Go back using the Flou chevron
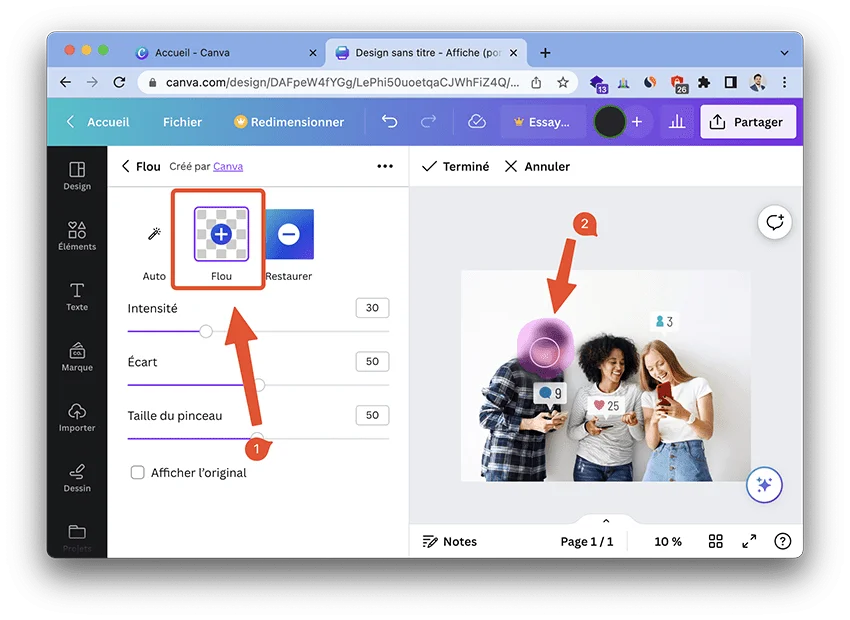This screenshot has width=850, height=620. tap(126, 166)
